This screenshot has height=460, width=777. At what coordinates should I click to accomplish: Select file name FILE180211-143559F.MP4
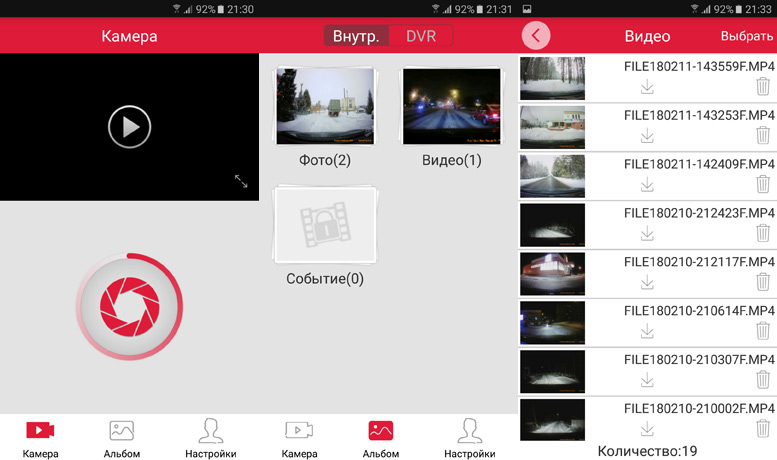[699, 66]
